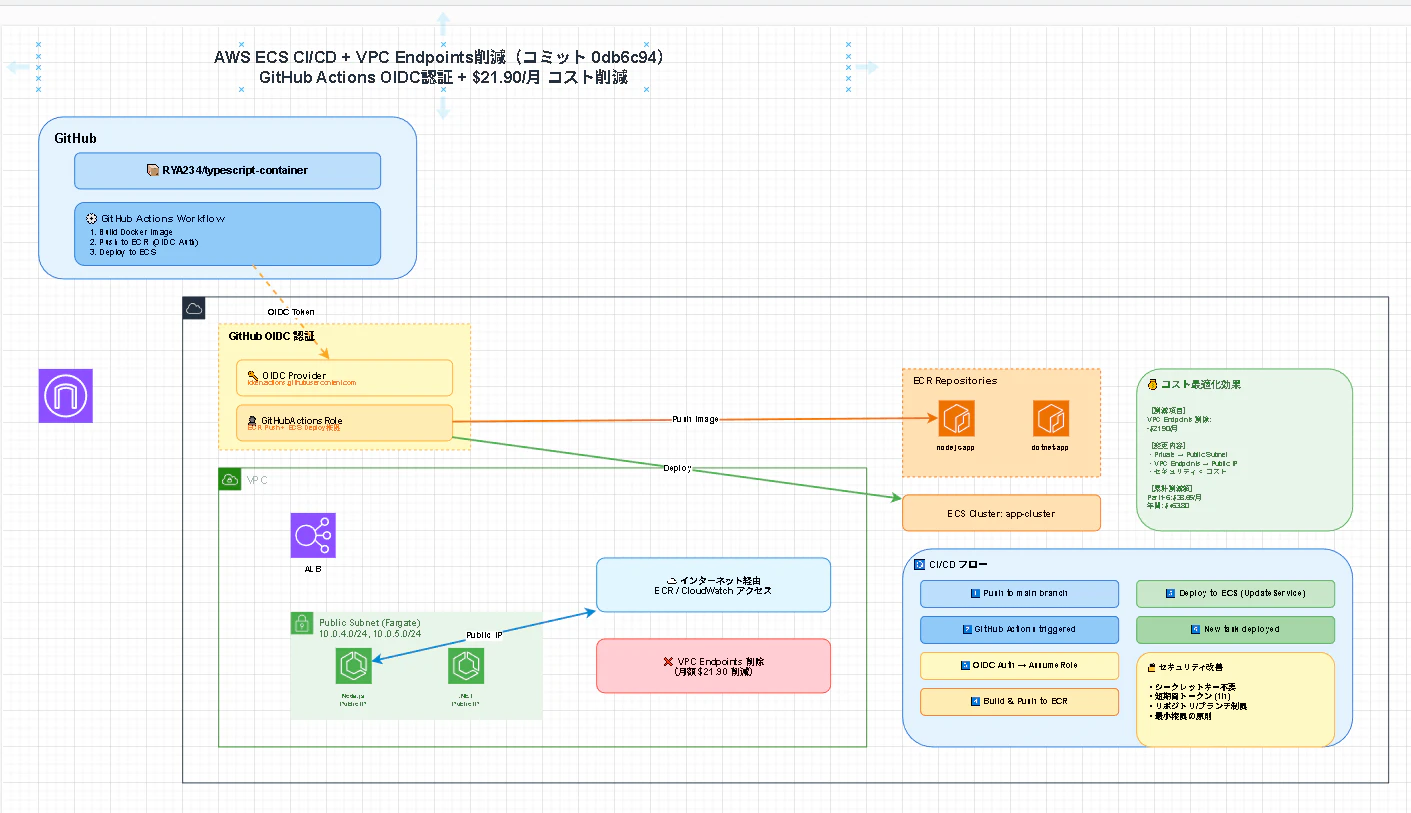Click the upward arrow above the title

click(443, 25)
